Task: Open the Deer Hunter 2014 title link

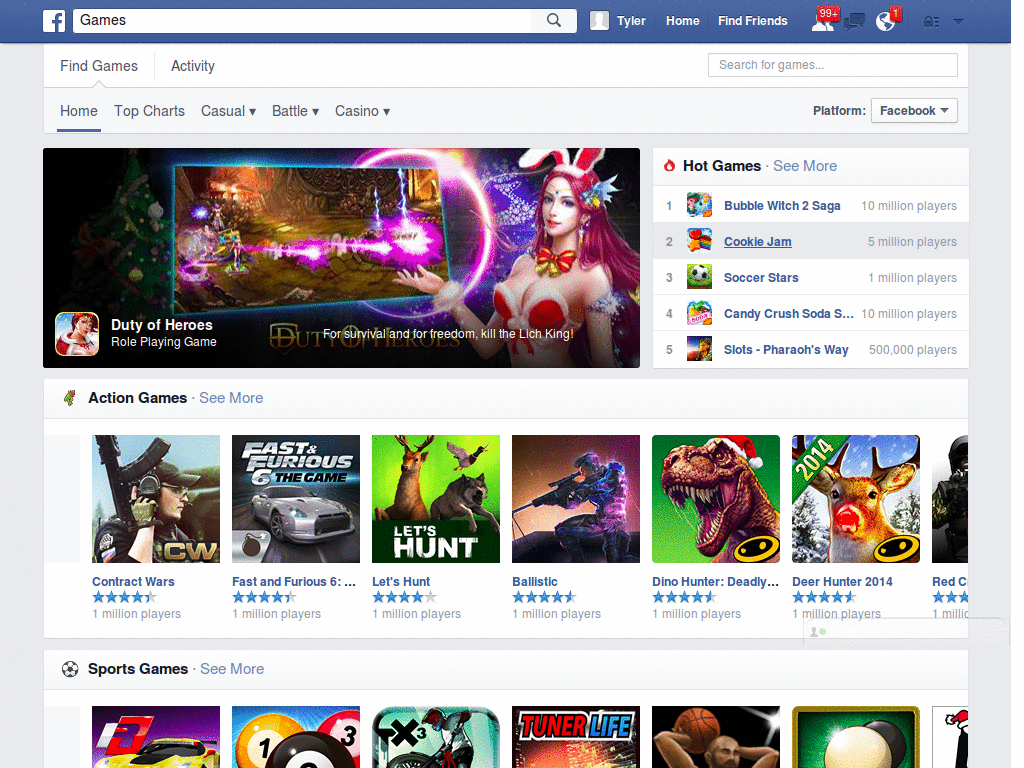Action: 842,581
